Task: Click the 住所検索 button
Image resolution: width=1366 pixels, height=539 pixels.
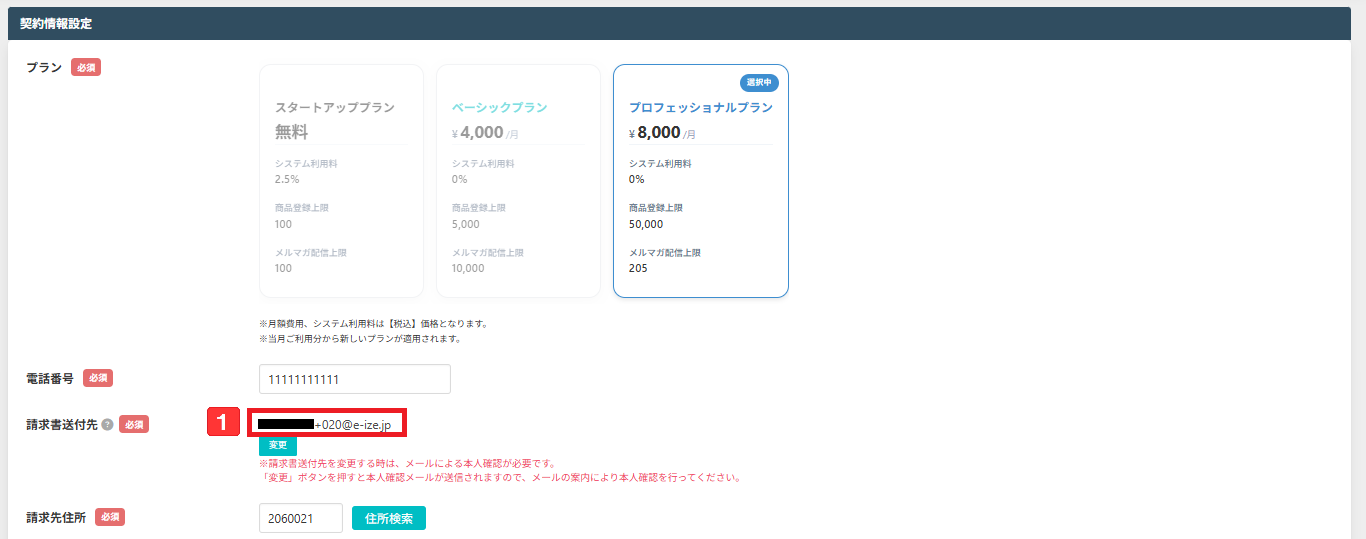Action: [x=389, y=518]
